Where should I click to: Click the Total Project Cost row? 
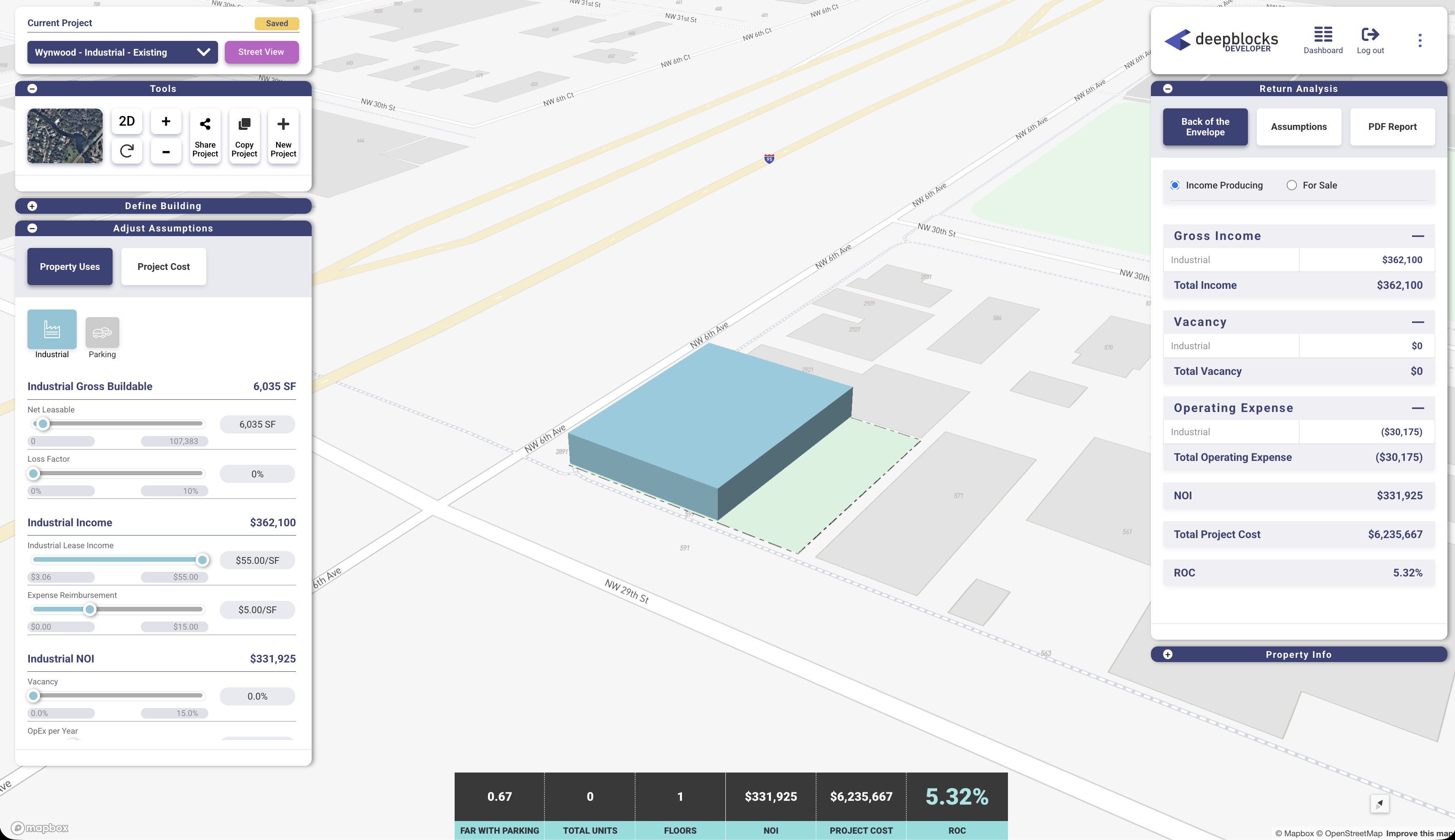click(1298, 534)
